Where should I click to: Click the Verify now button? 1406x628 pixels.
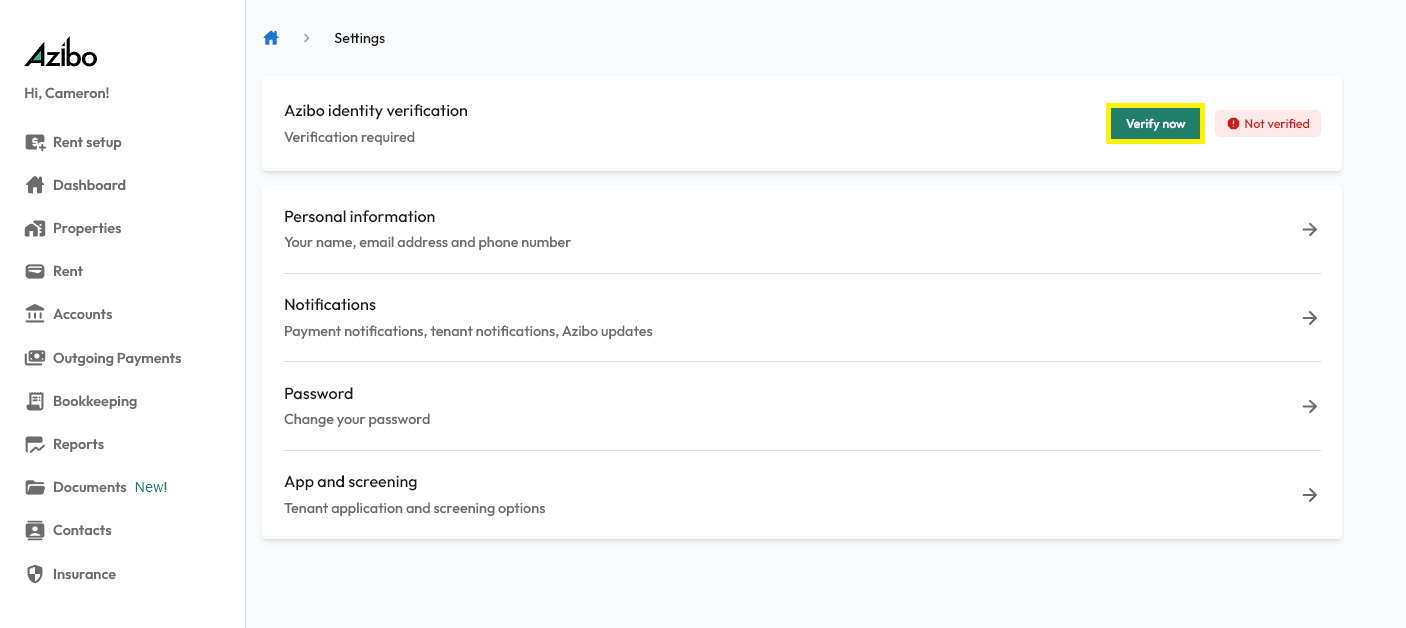[x=1155, y=124]
